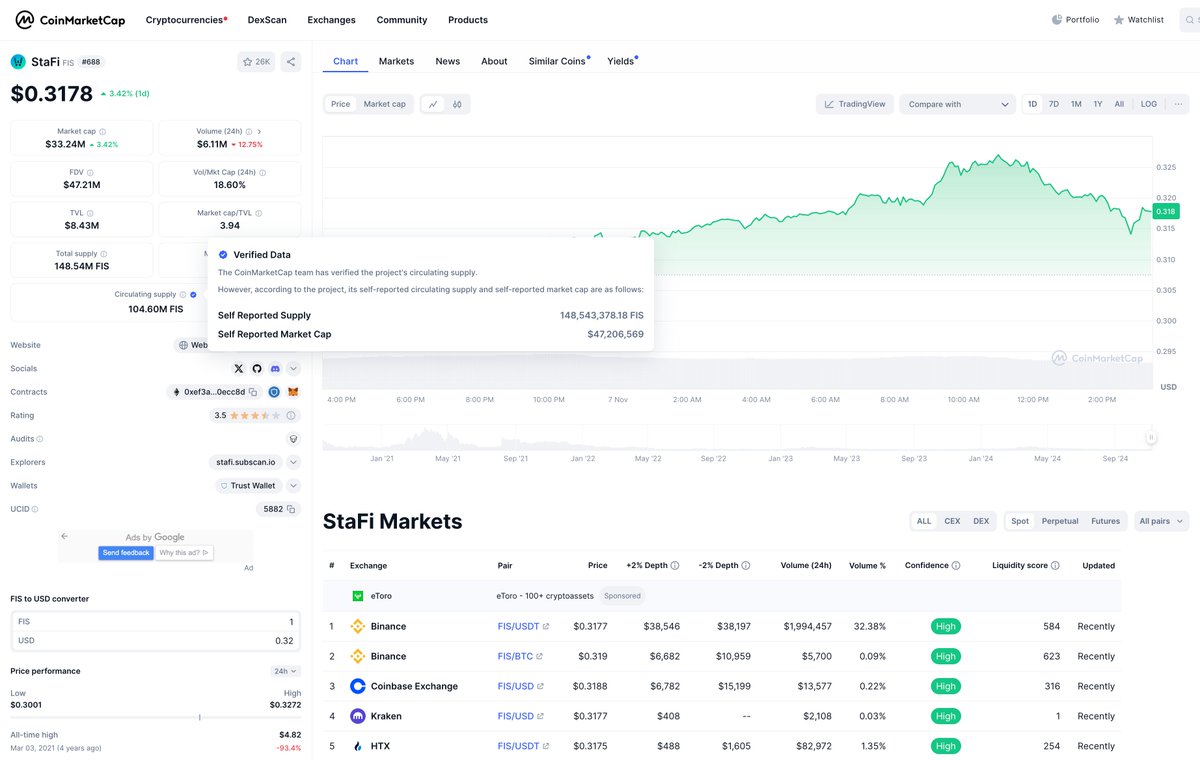
Task: Open StaFi's GitHub page via the socials icon
Action: pos(257,369)
